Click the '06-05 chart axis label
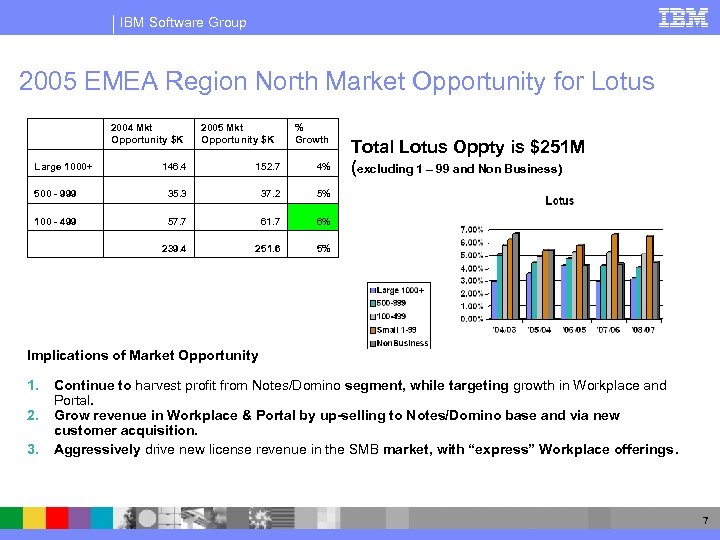Screen dimensions: 720x540 pos(574,330)
